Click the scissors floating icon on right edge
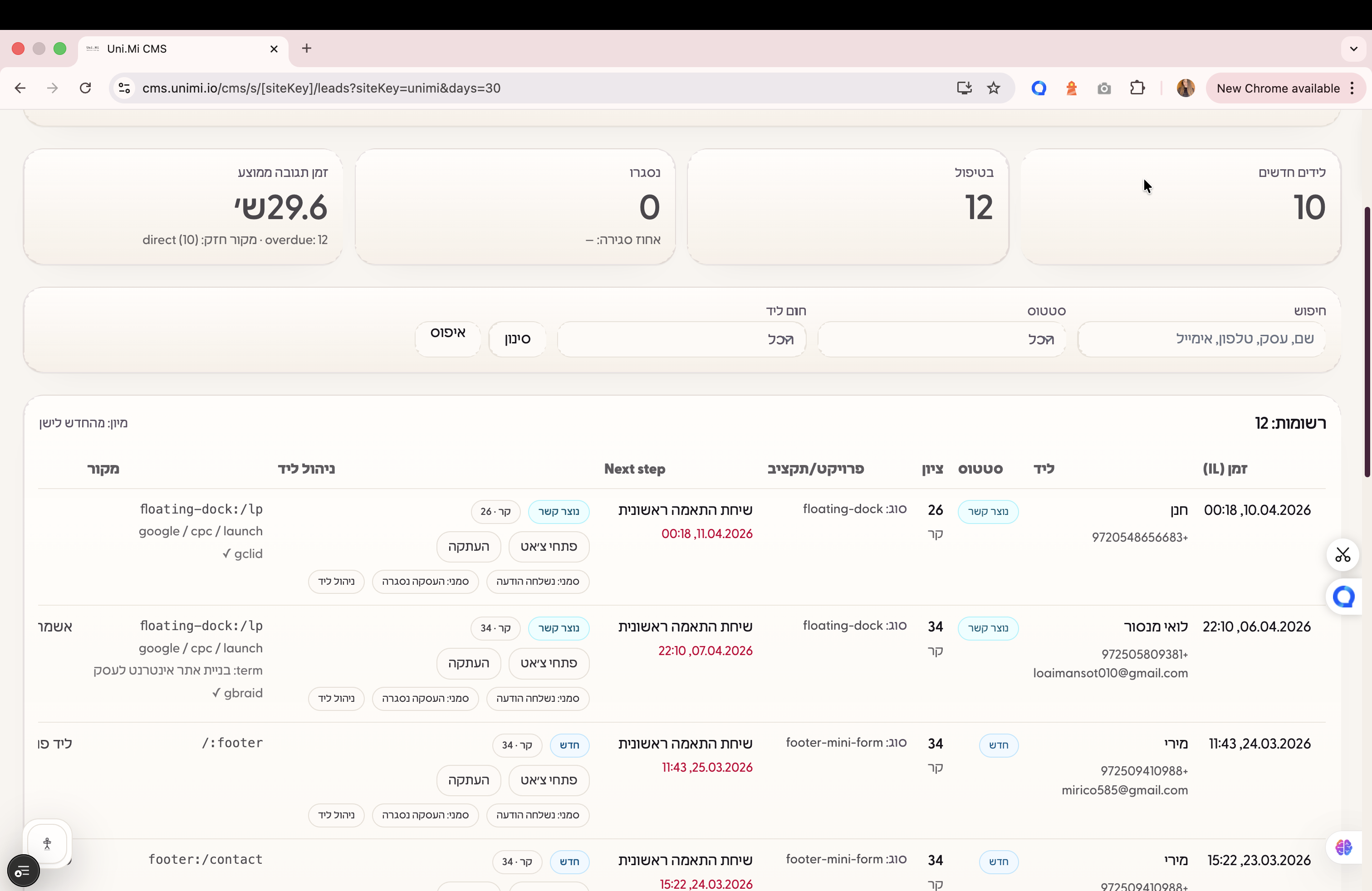Image resolution: width=1372 pixels, height=891 pixels. point(1343,555)
